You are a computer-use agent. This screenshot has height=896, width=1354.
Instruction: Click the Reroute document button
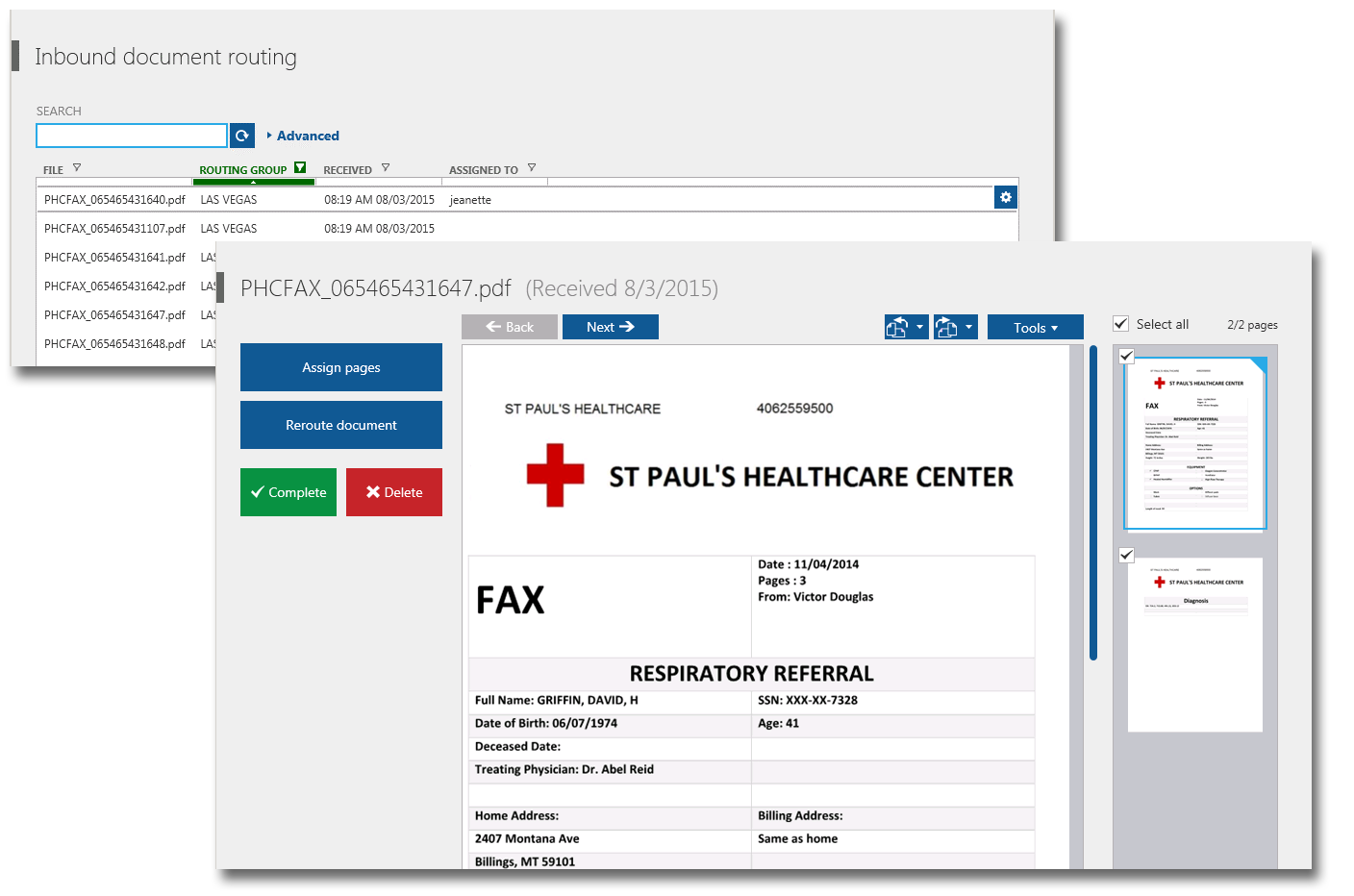pos(340,425)
